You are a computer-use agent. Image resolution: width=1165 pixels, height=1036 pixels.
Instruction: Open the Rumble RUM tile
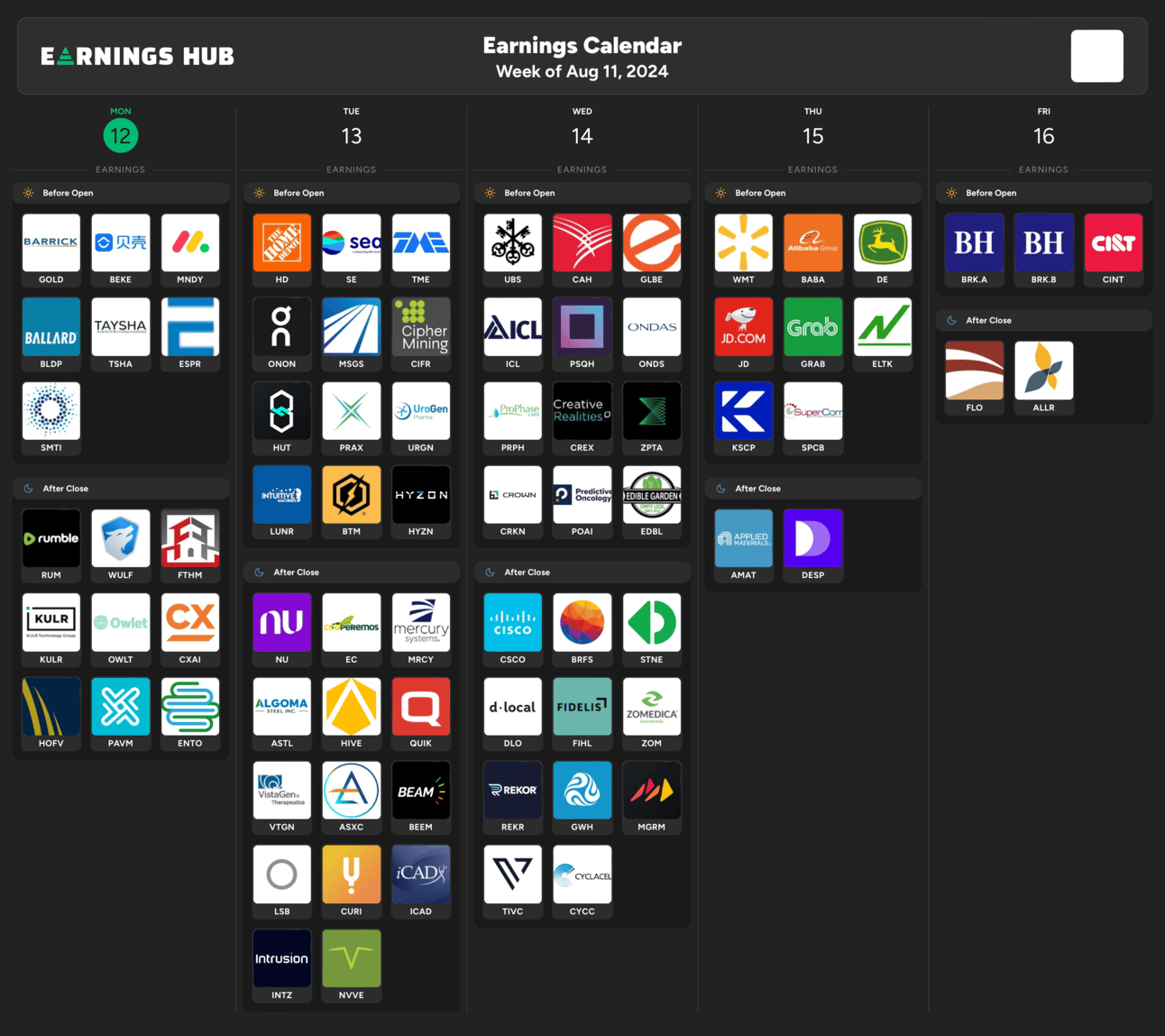click(51, 546)
